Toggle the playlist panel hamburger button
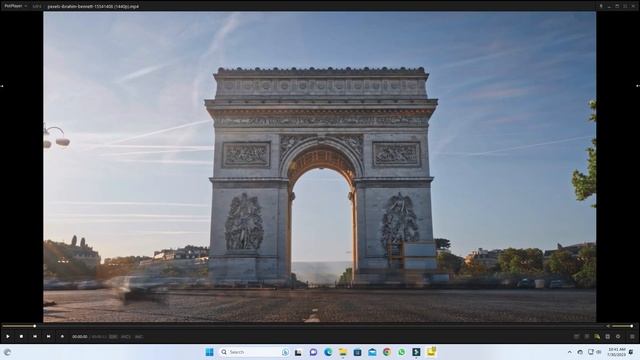Screen dimensions: 640x360 (x=632, y=336)
